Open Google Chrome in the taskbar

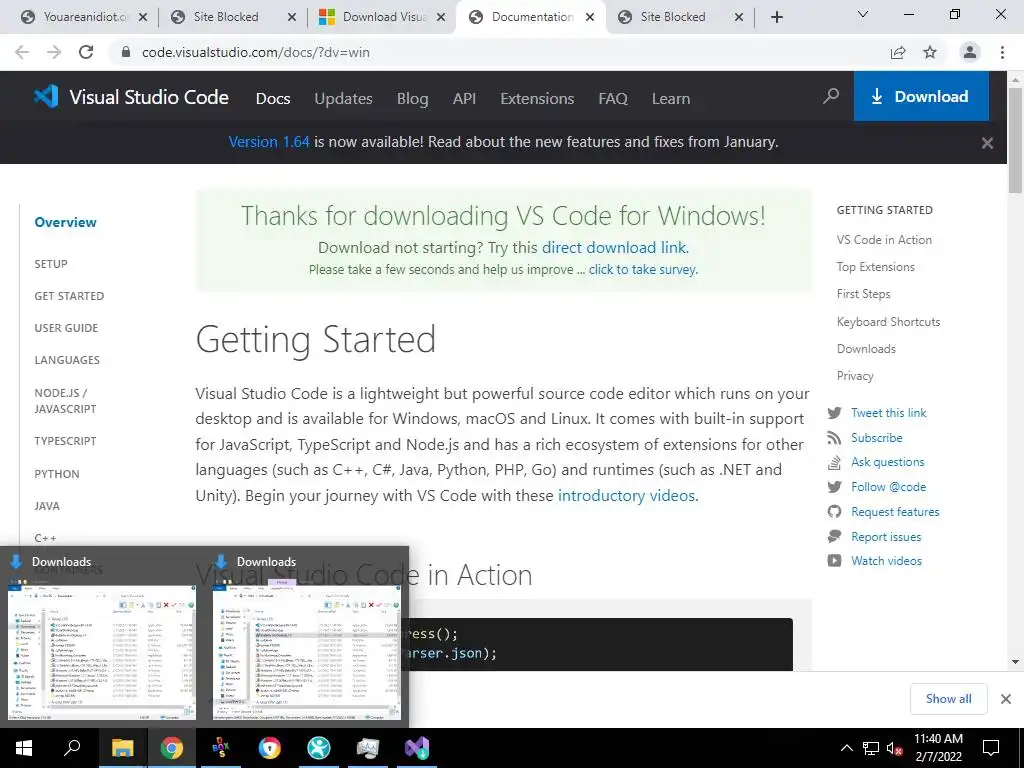coord(172,748)
